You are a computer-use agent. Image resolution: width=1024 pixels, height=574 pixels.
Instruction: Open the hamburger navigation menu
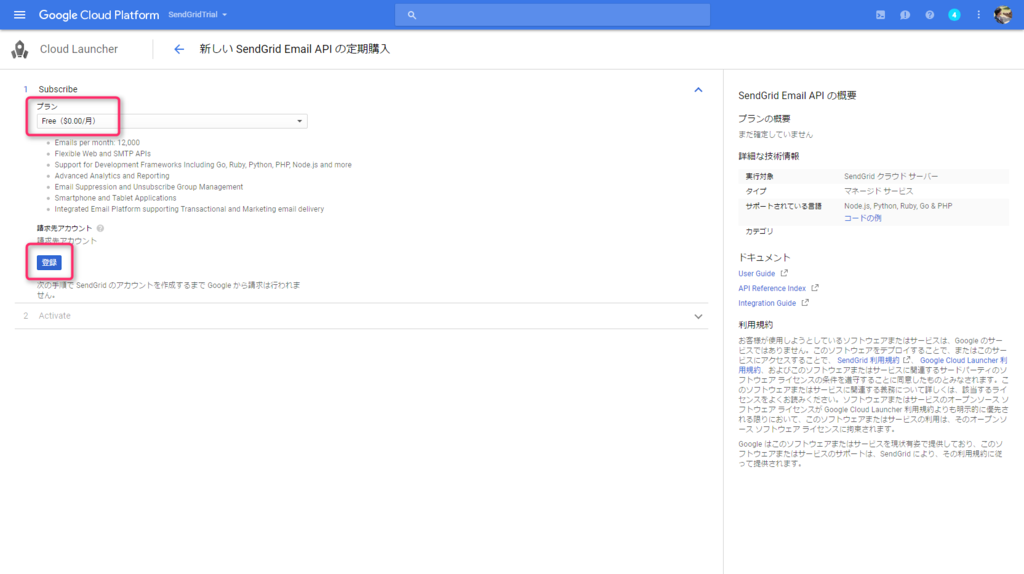pos(20,14)
